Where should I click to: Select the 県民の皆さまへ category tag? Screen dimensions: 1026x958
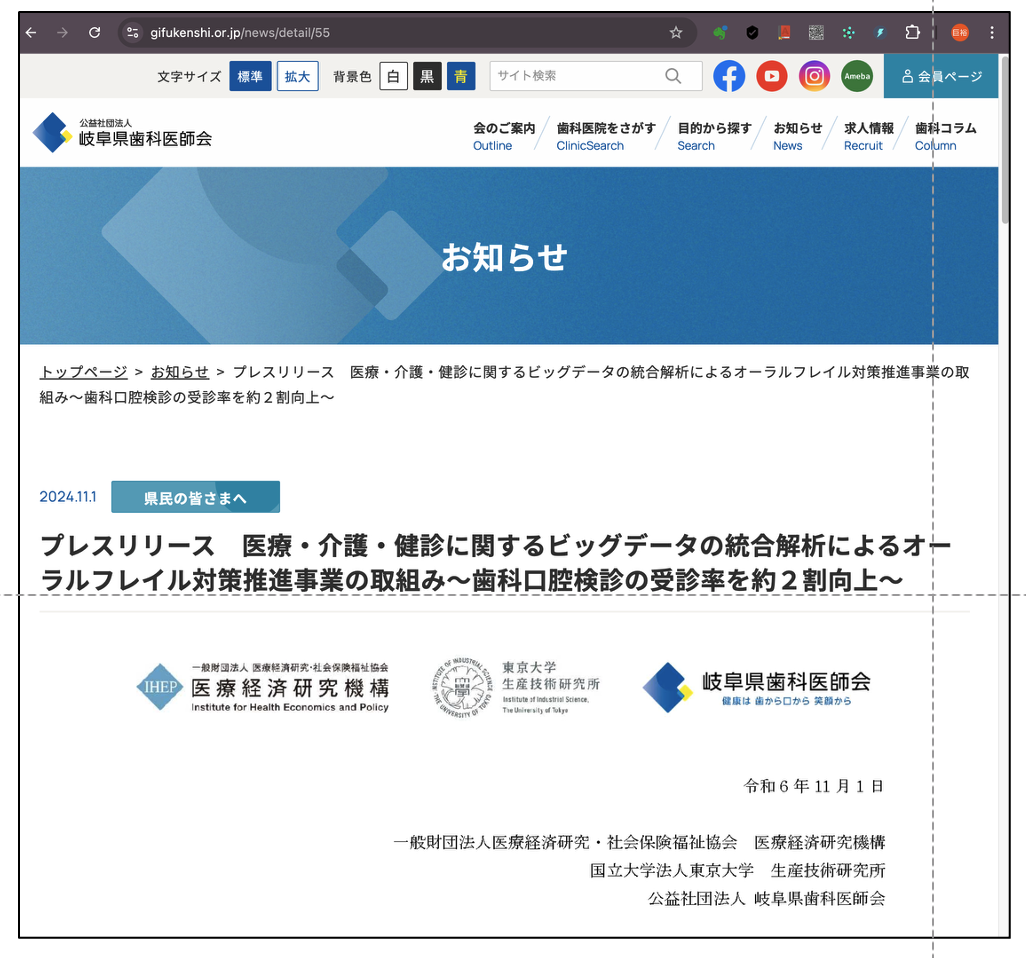click(195, 497)
